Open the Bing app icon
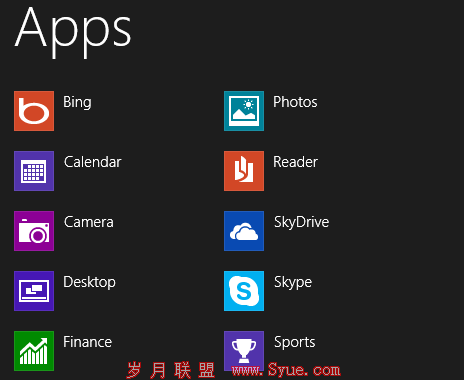This screenshot has height=380, width=464. coord(34,111)
